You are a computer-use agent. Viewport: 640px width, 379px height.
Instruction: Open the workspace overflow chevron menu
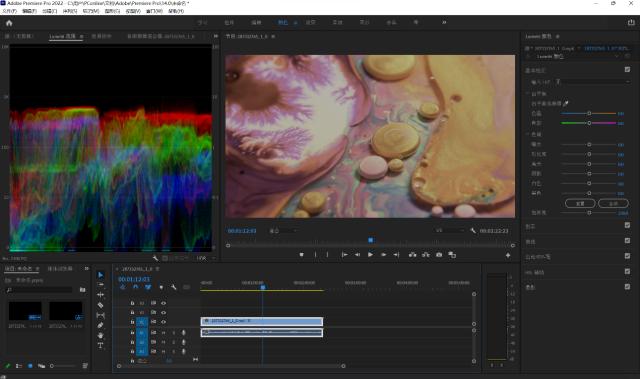(444, 22)
